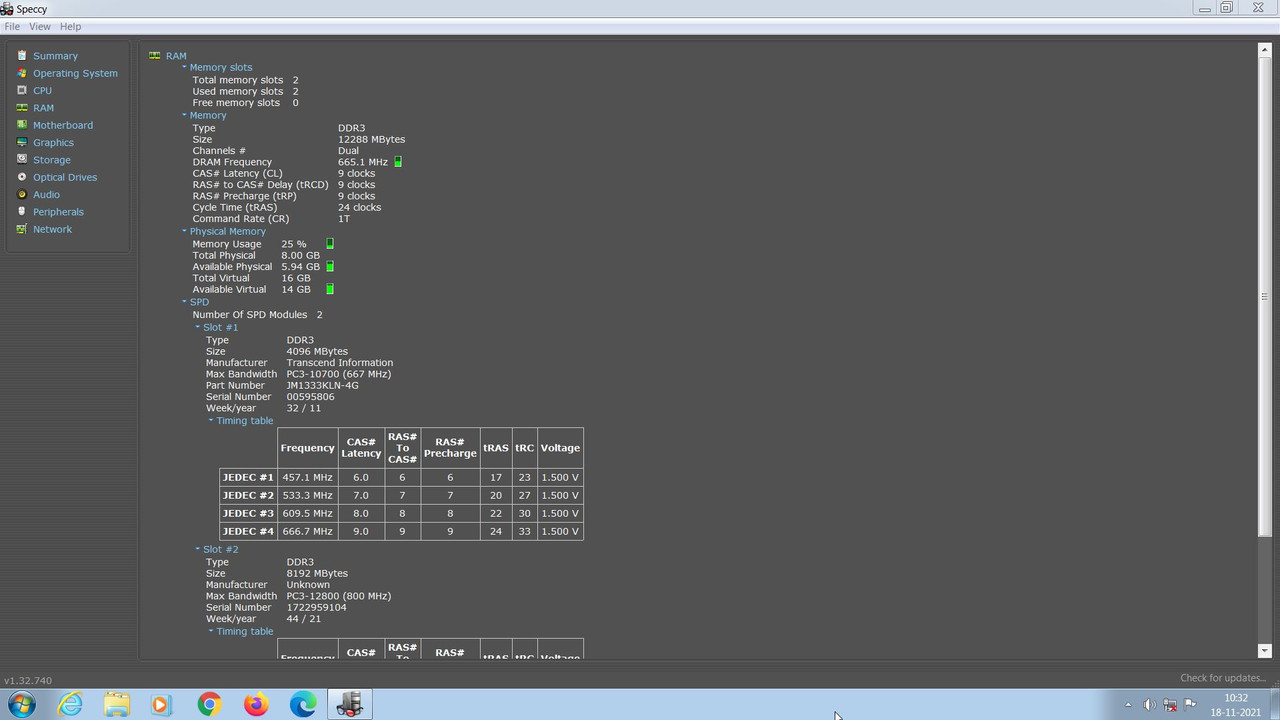Click the vertical scrollbar thumb
Image resolution: width=1280 pixels, height=720 pixels.
[x=1265, y=296]
